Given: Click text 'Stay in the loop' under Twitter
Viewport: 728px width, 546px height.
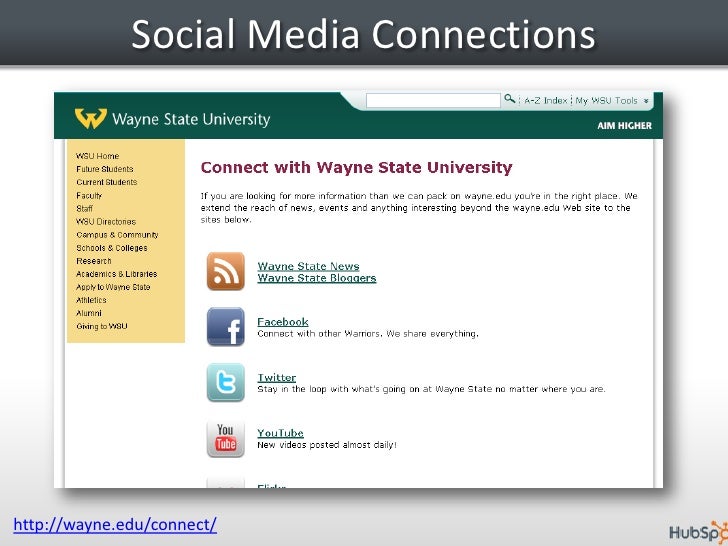Looking at the screenshot, I should (292, 389).
